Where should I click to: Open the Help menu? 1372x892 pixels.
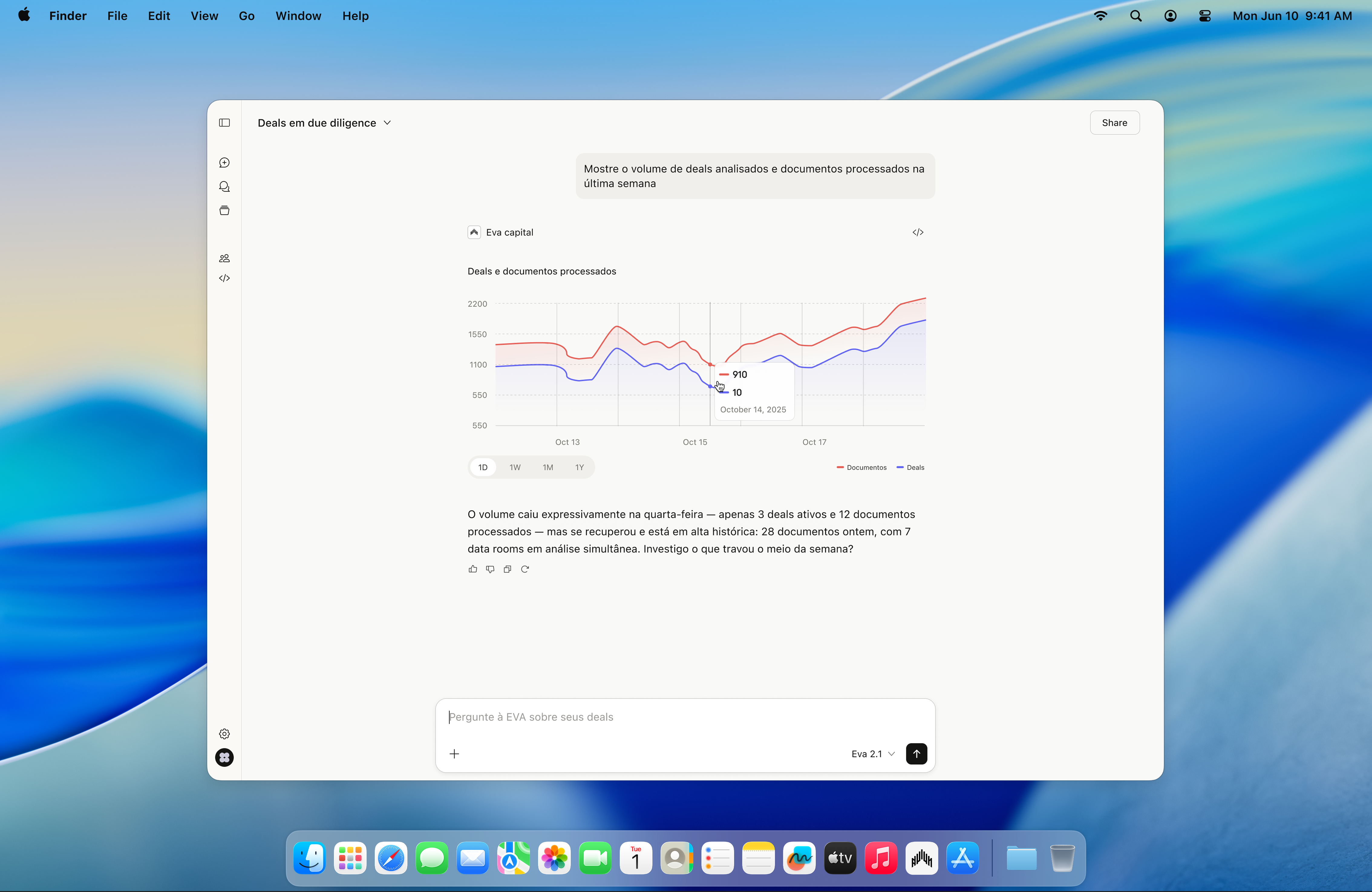coord(355,15)
